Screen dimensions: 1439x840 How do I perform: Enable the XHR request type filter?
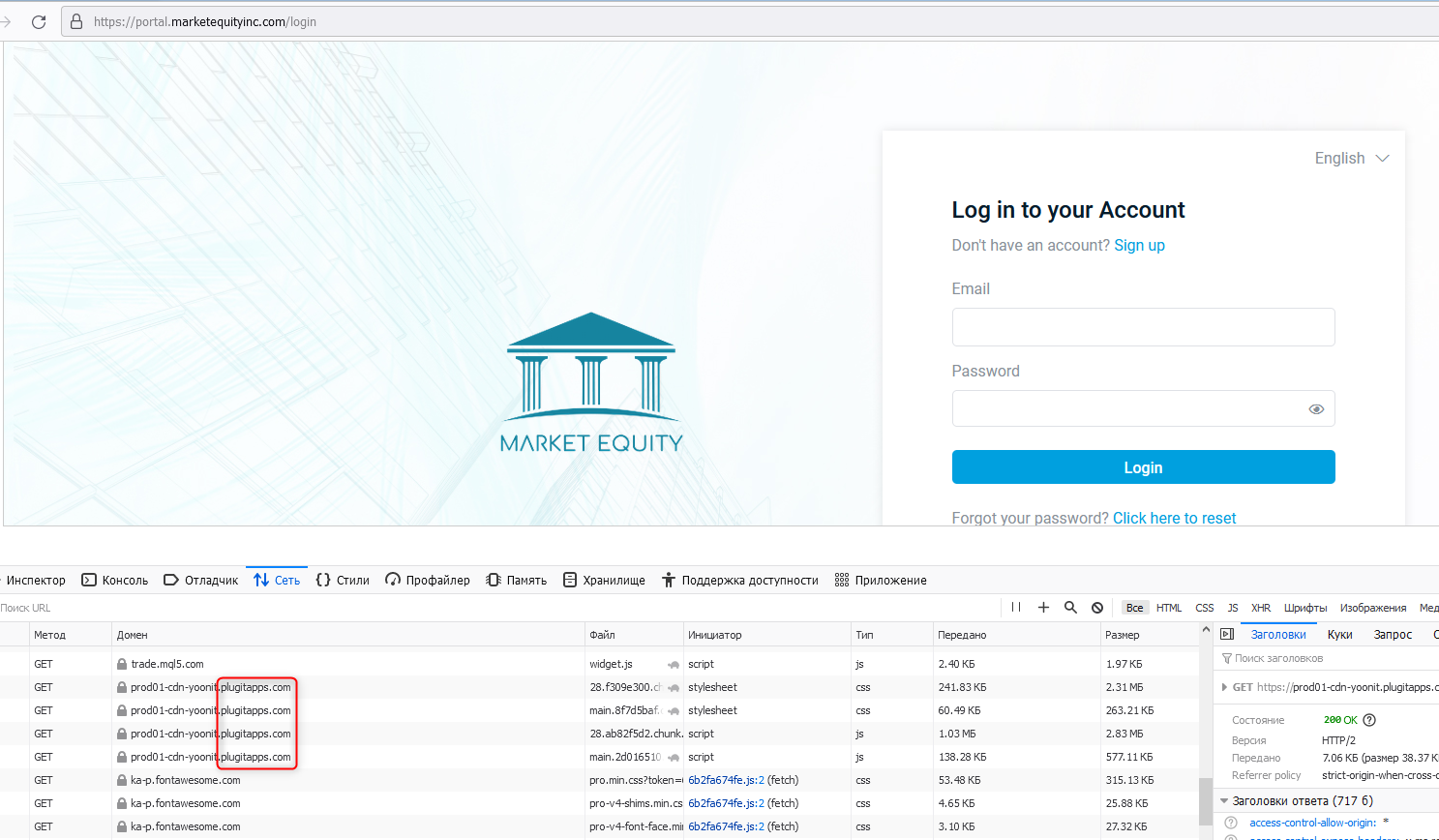pos(1261,608)
